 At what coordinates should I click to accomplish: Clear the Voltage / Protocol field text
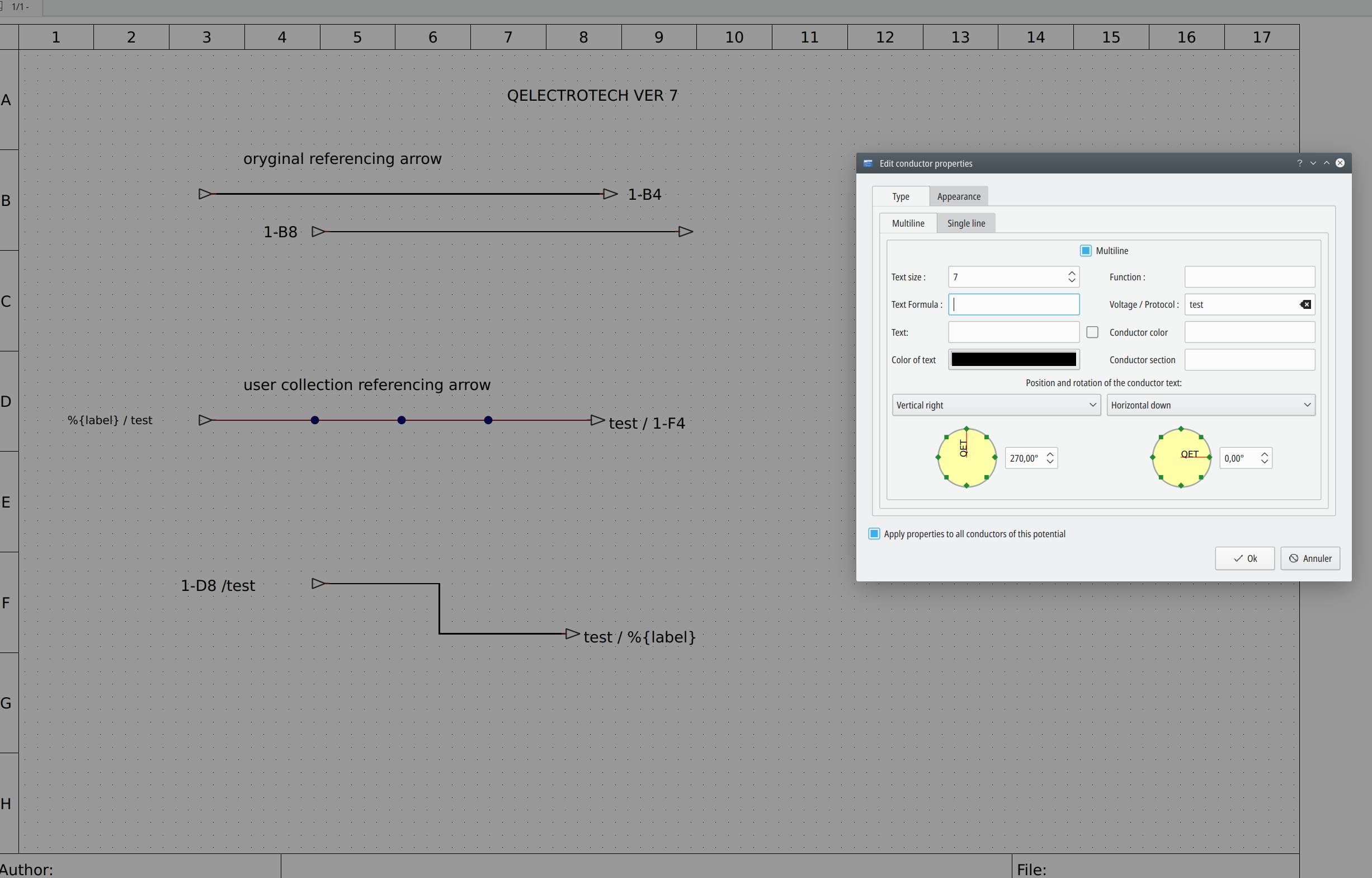(x=1305, y=304)
